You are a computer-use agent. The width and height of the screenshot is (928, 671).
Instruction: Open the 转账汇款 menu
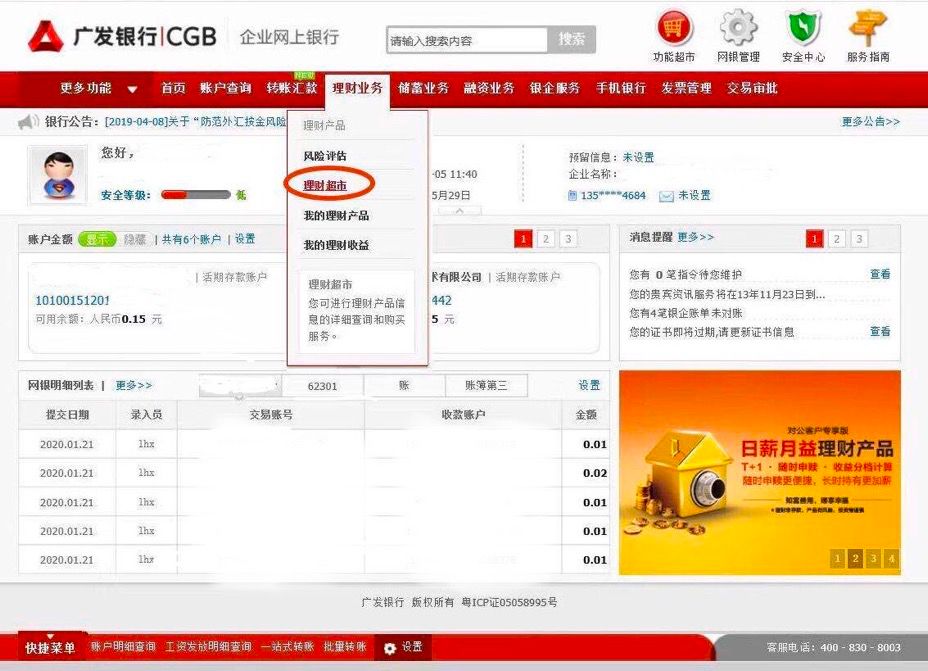pyautogui.click(x=292, y=88)
